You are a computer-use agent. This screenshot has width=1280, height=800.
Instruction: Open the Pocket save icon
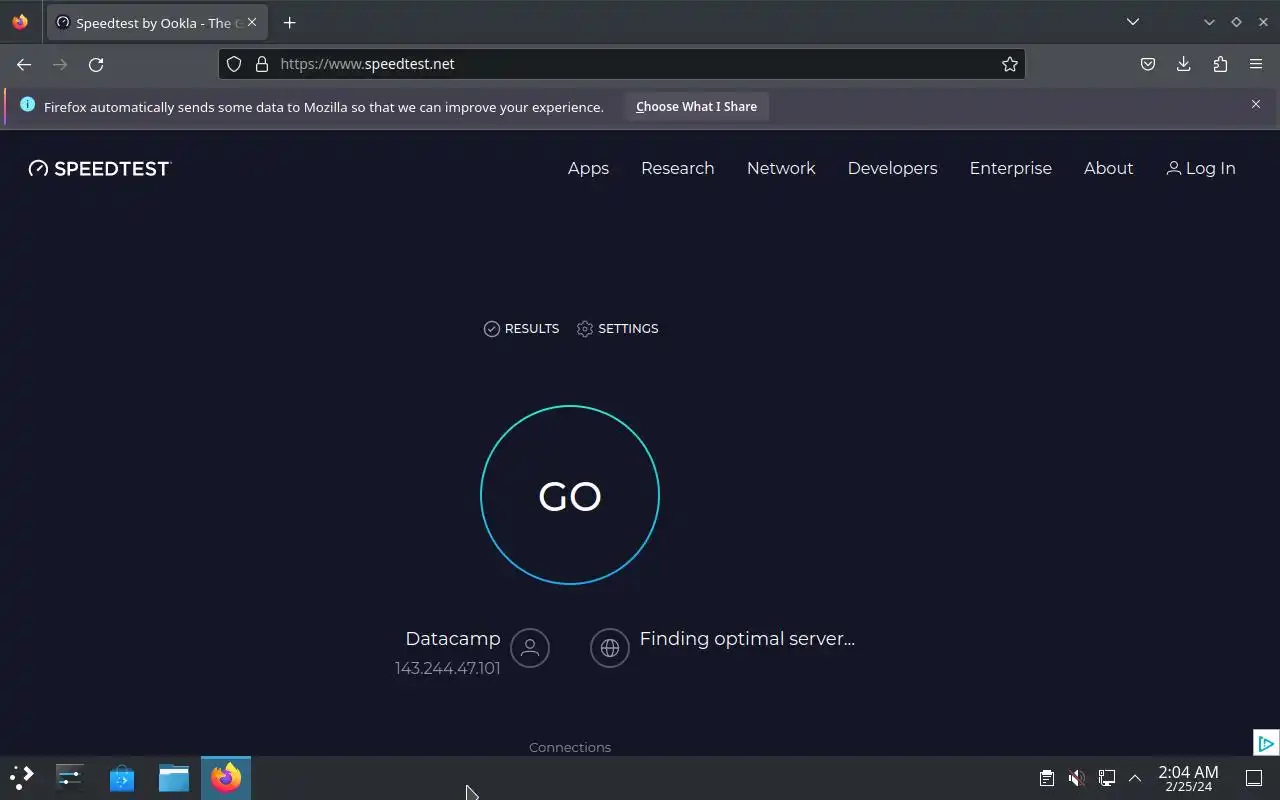click(1148, 64)
